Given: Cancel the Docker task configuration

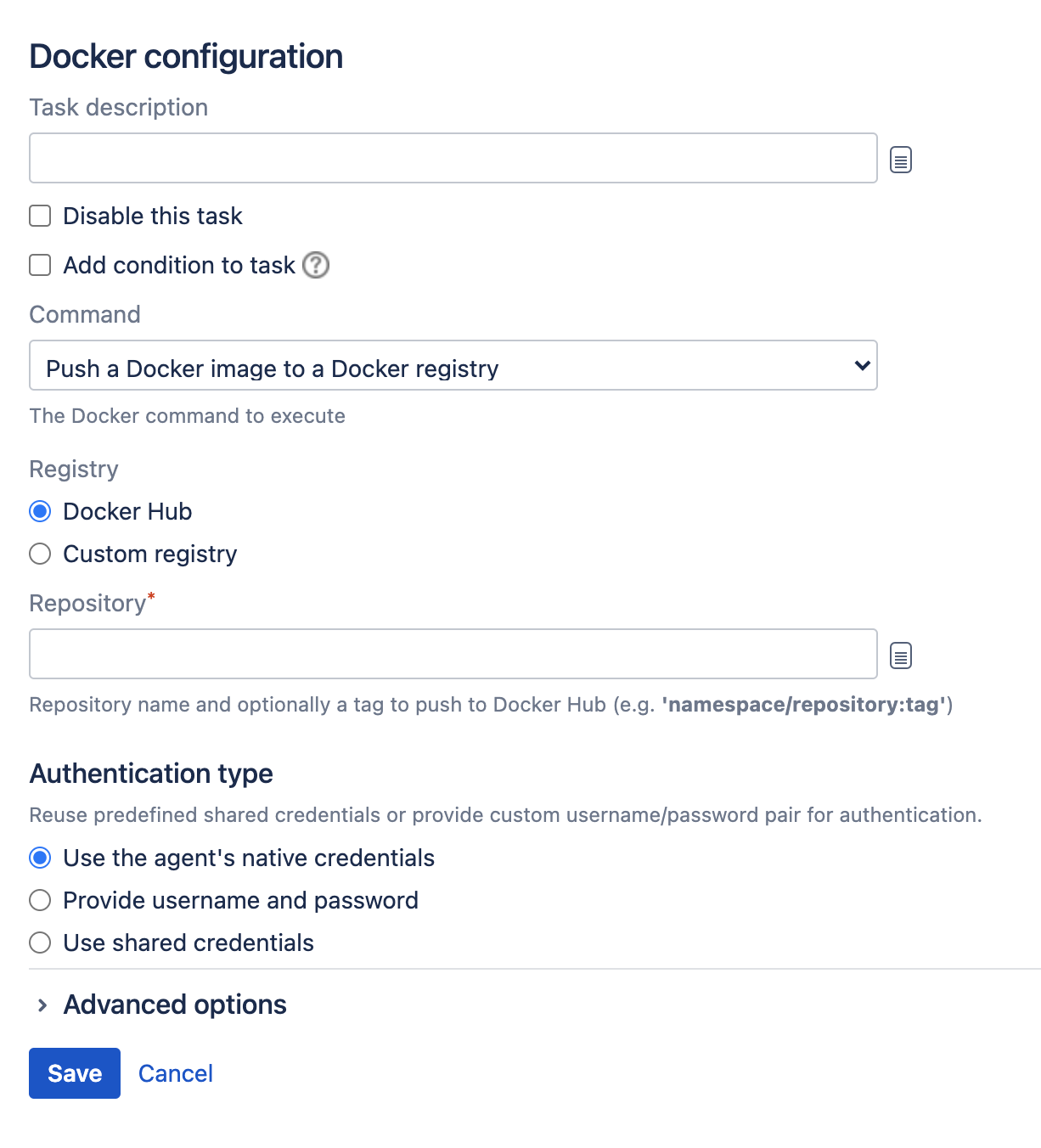Looking at the screenshot, I should tap(175, 1073).
